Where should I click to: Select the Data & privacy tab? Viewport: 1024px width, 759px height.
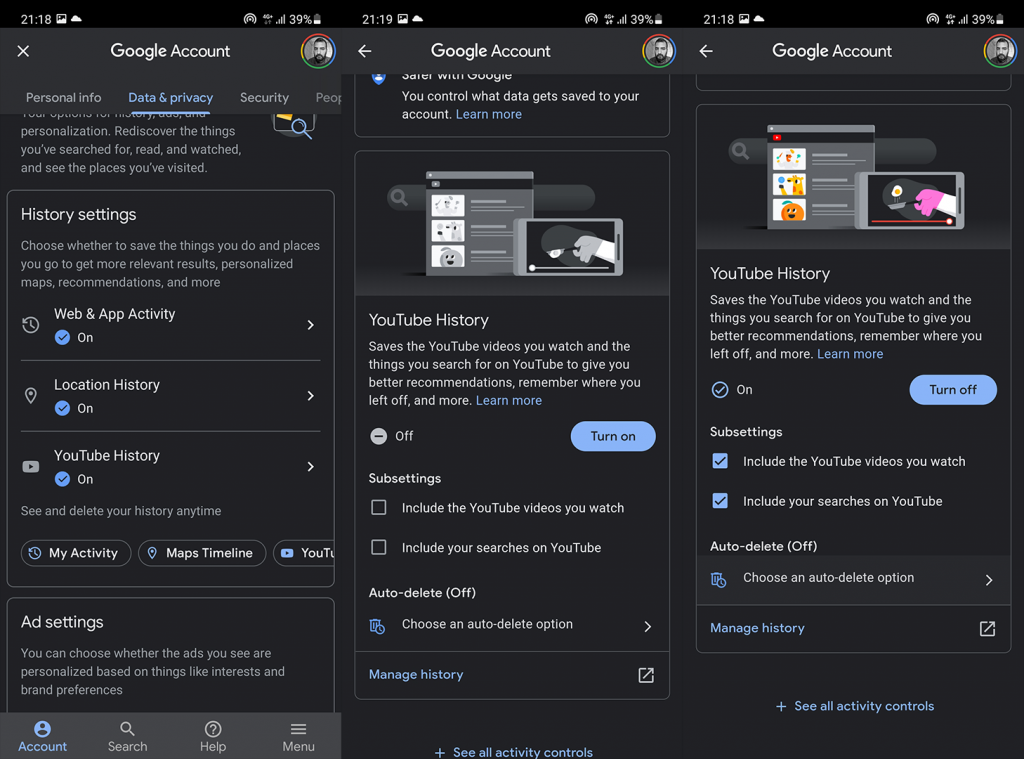click(170, 97)
